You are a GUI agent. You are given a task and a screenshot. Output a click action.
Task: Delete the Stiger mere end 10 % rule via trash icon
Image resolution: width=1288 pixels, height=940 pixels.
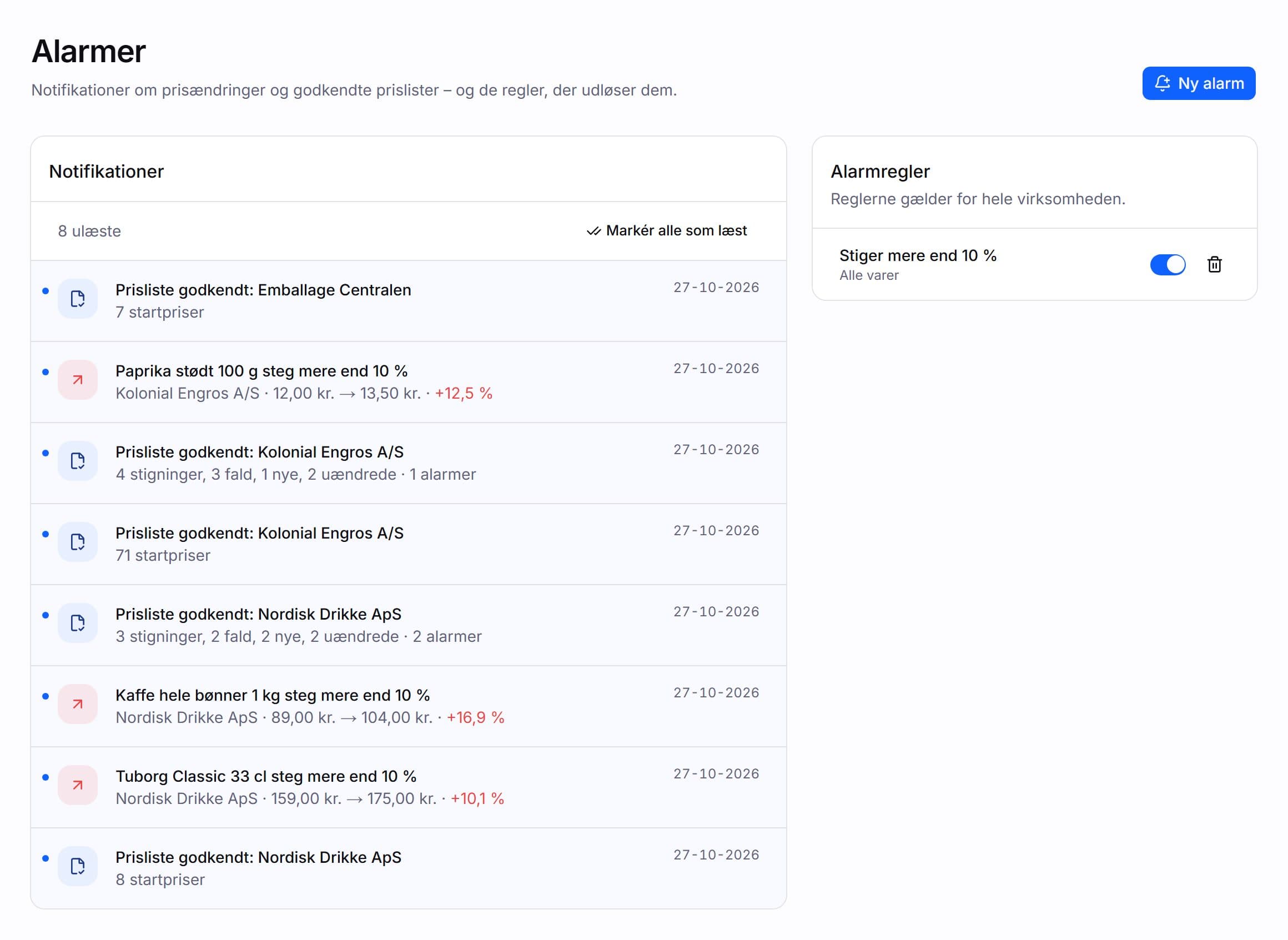(1214, 265)
